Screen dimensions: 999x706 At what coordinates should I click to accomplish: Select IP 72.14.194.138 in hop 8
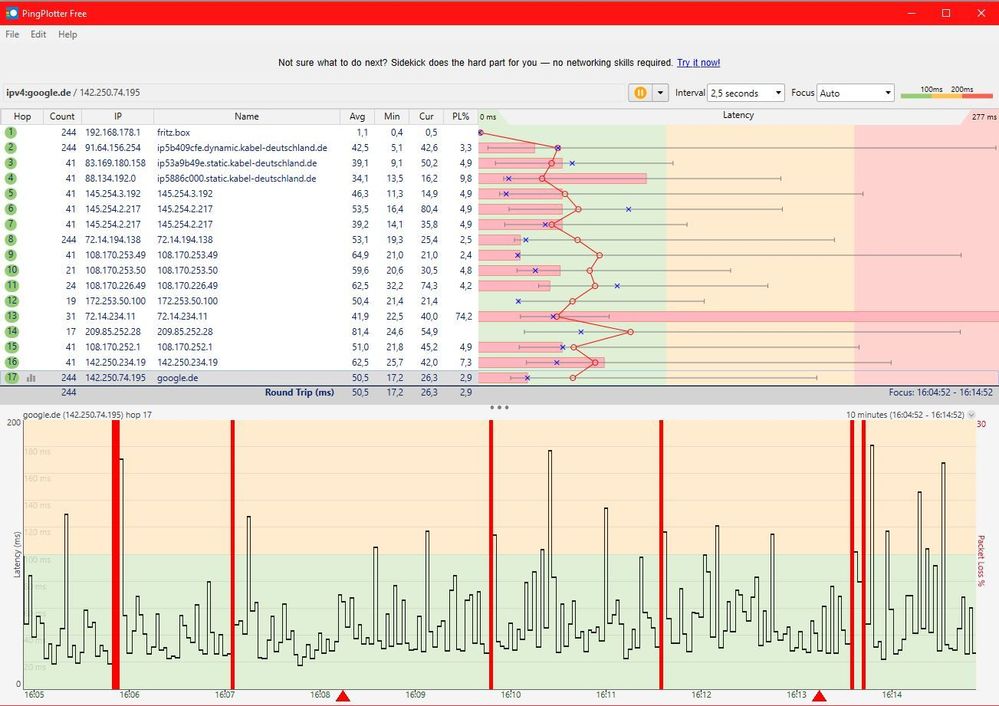coord(113,240)
